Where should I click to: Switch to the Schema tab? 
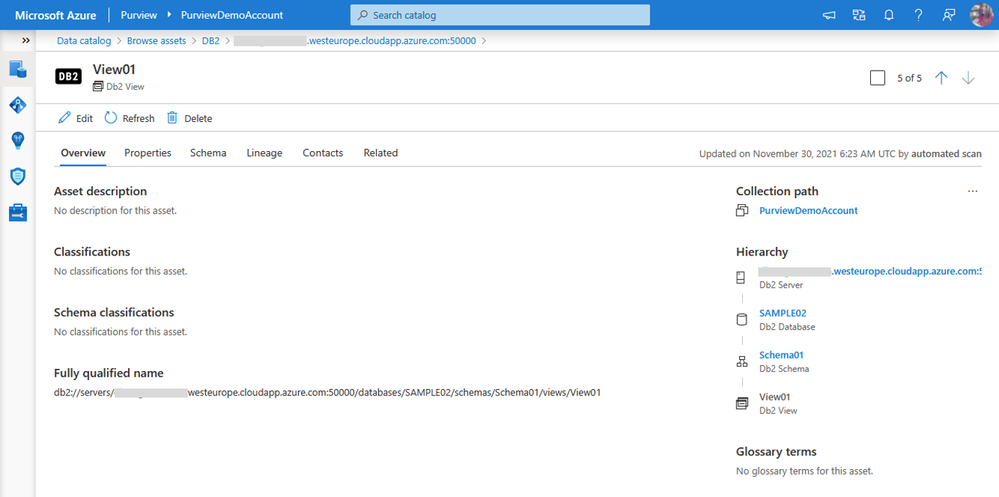pyautogui.click(x=208, y=153)
